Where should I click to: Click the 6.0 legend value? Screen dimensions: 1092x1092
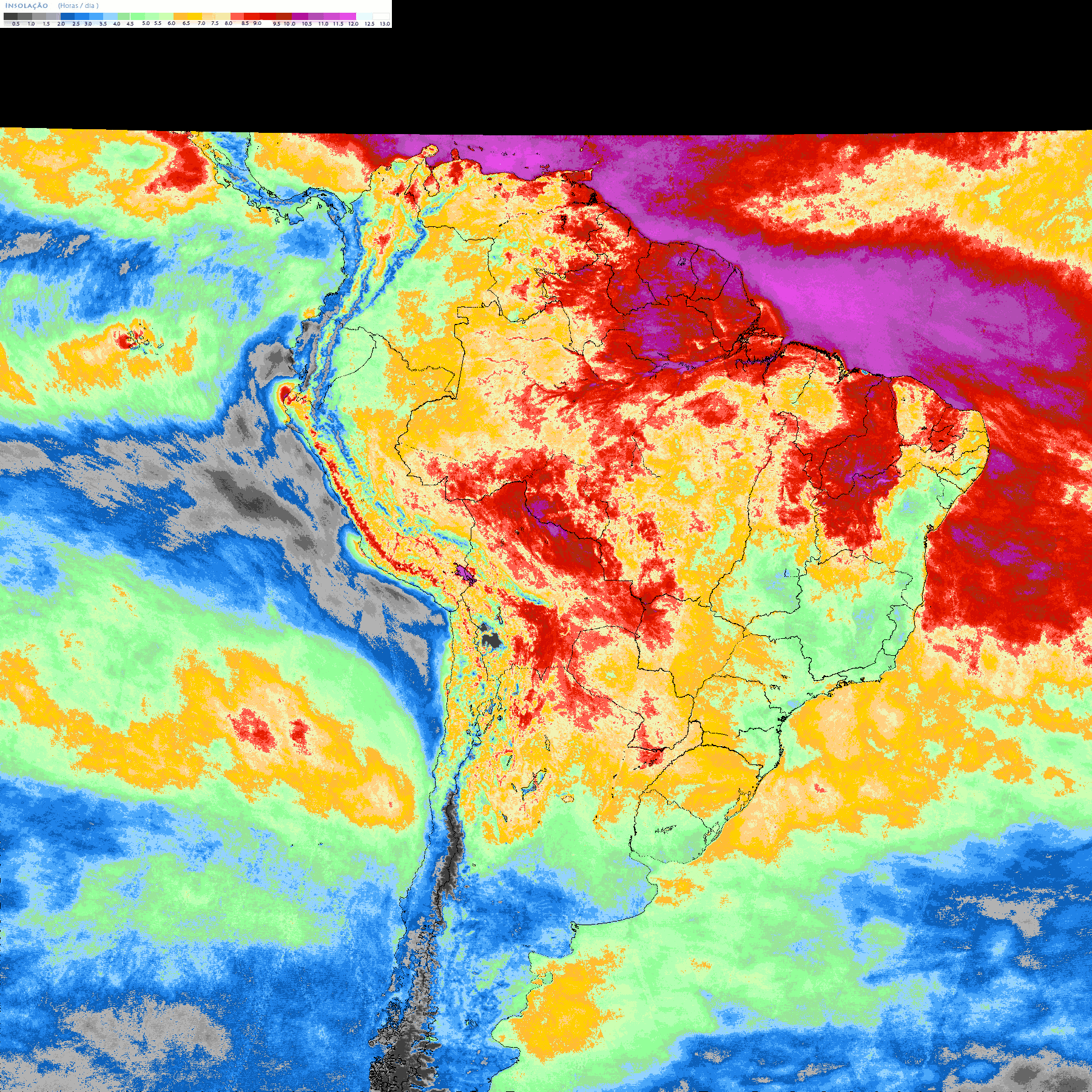point(171,23)
